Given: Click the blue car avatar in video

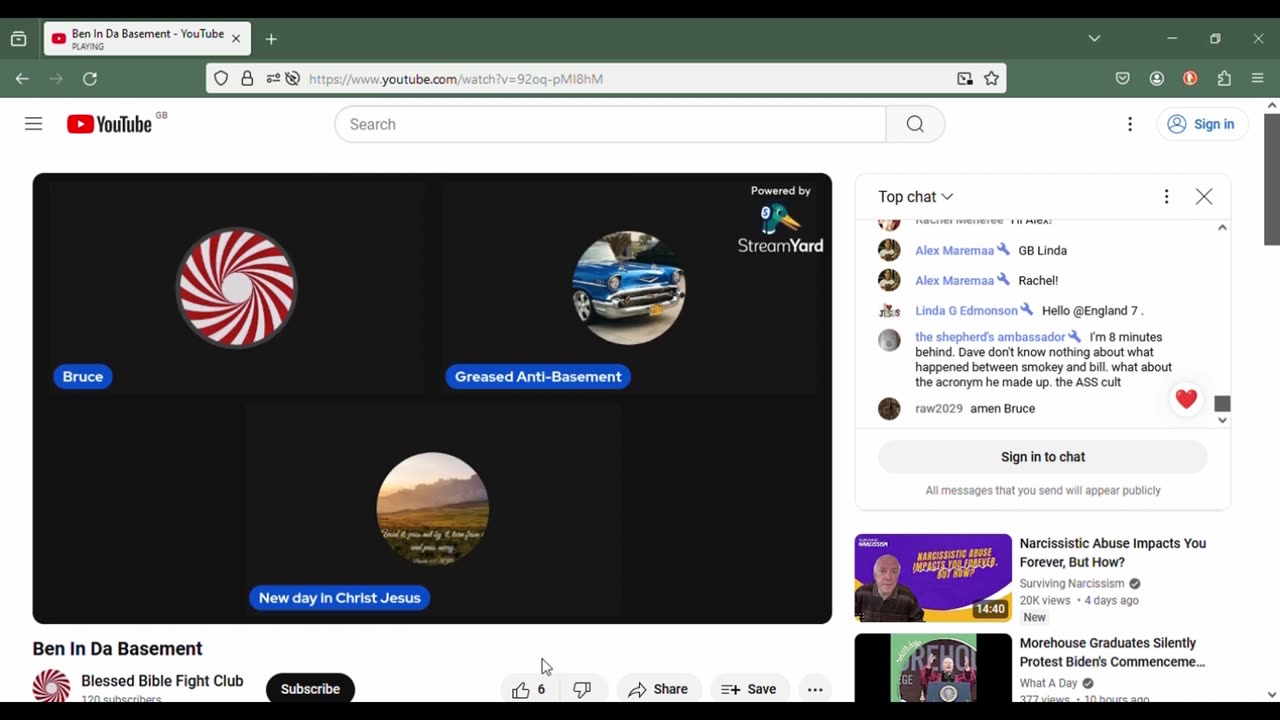Looking at the screenshot, I should click(629, 288).
